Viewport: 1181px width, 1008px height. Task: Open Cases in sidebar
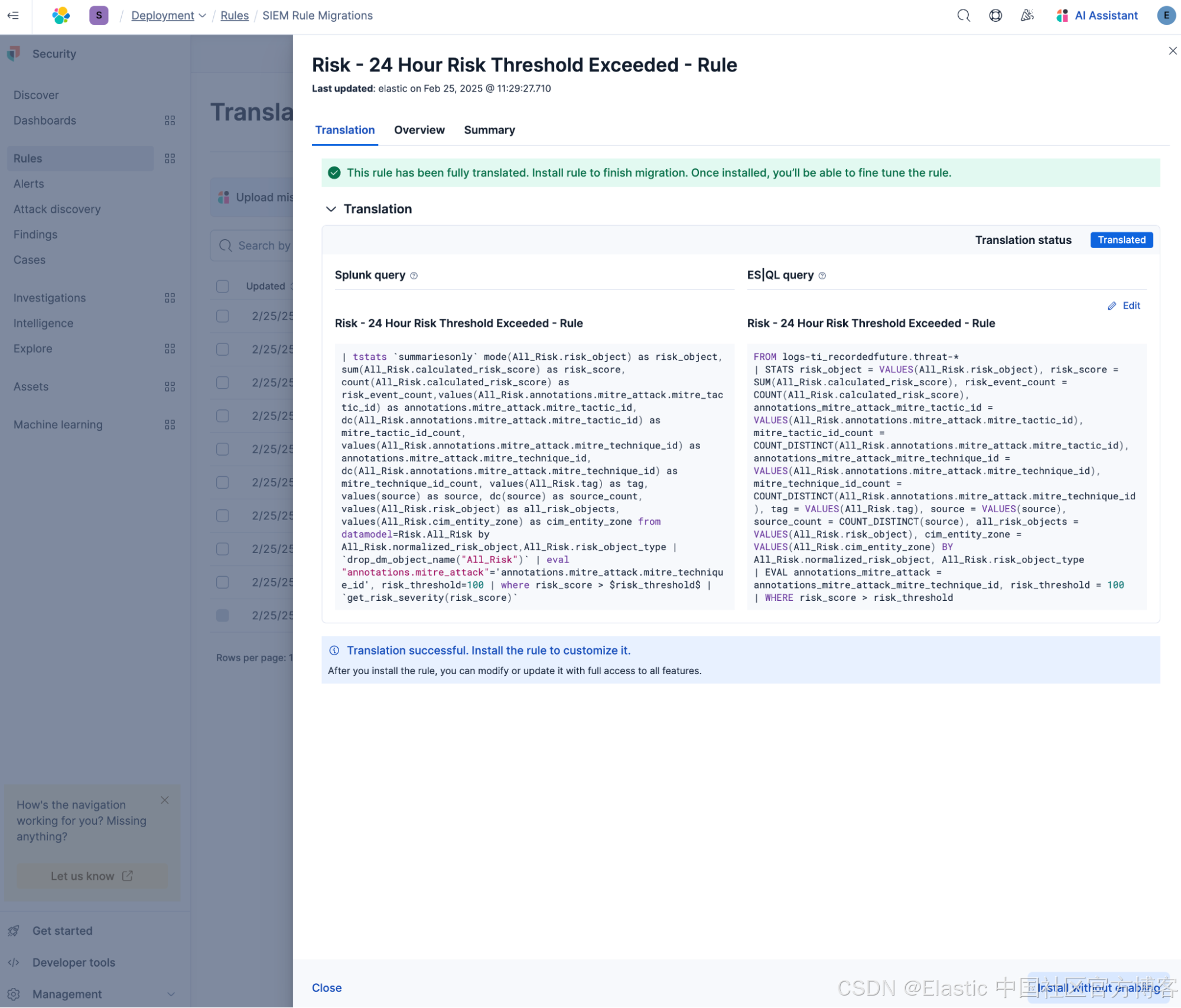tap(30, 260)
